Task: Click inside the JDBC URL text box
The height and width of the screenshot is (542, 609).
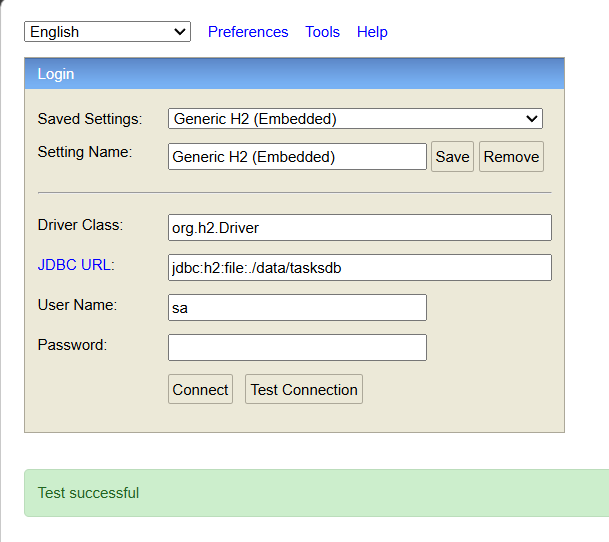Action: (359, 268)
